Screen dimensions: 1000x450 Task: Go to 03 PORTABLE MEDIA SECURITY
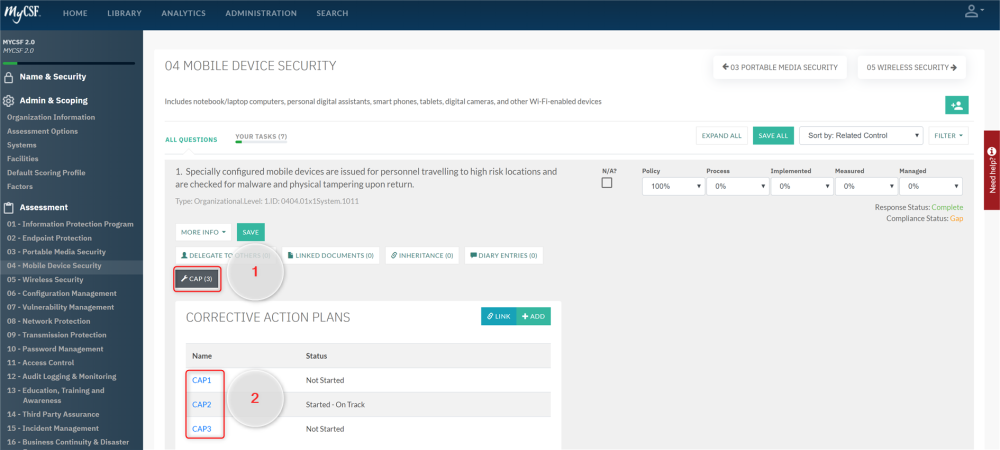pyautogui.click(x=780, y=67)
